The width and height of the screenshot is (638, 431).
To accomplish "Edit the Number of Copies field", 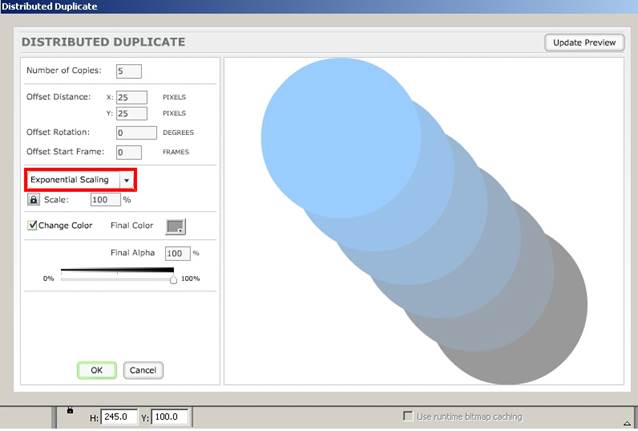I will click(x=129, y=71).
